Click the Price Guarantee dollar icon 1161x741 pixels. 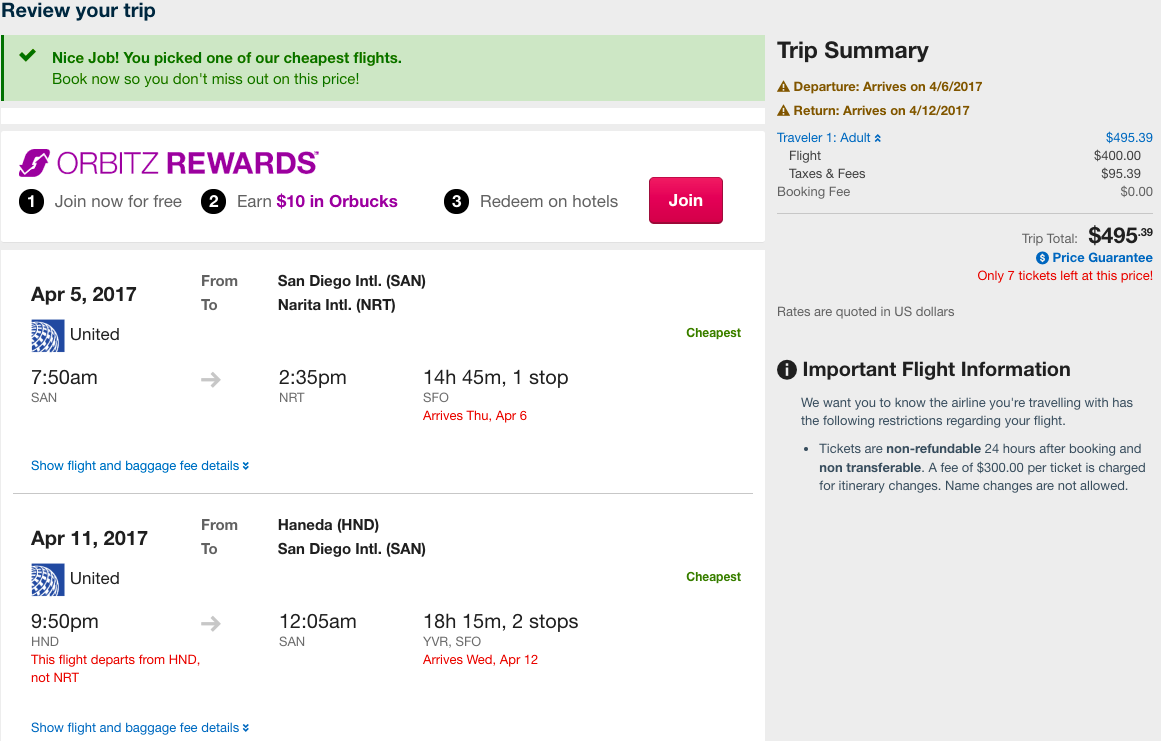(1042, 258)
